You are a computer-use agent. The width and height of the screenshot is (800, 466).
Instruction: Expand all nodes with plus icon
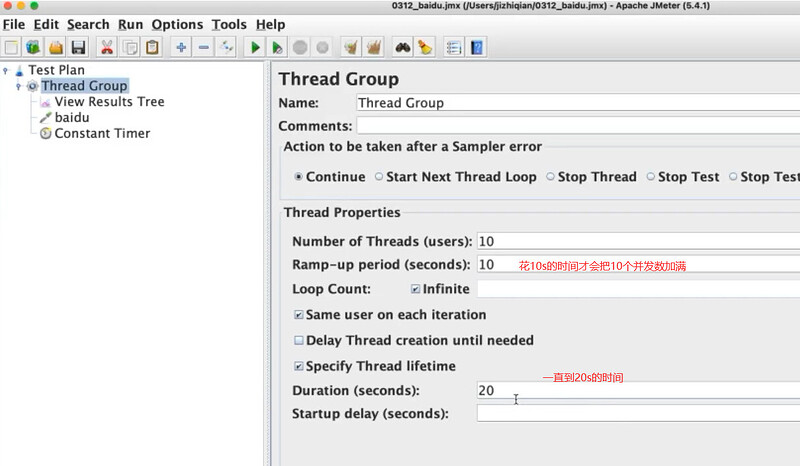(181, 47)
